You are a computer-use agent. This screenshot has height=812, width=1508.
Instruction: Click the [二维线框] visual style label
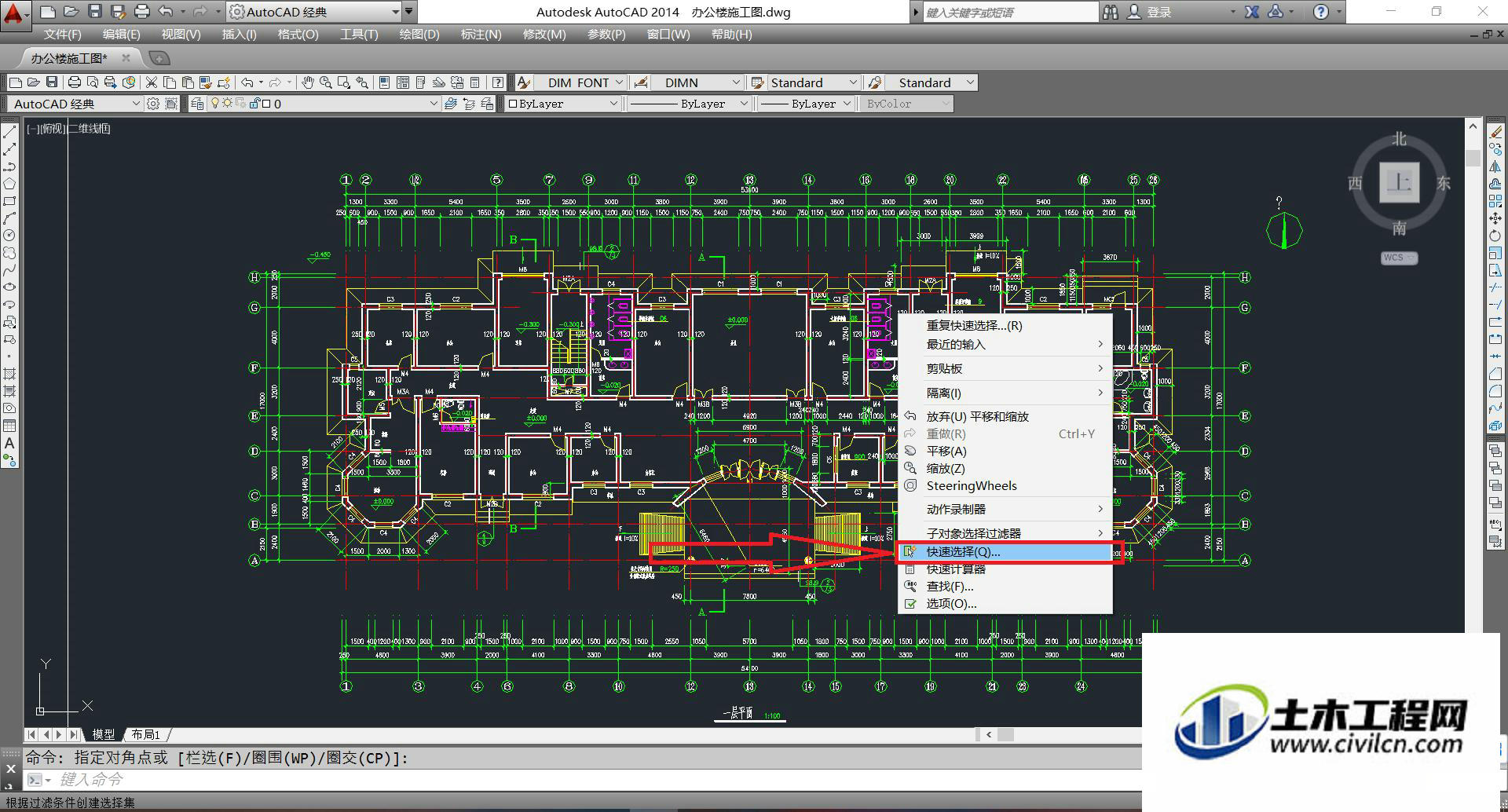point(89,129)
